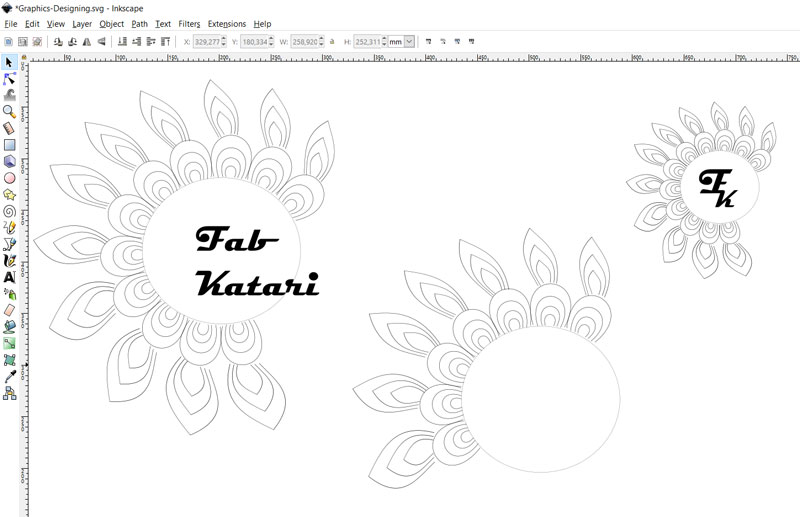Flip selection vertically

click(101, 41)
